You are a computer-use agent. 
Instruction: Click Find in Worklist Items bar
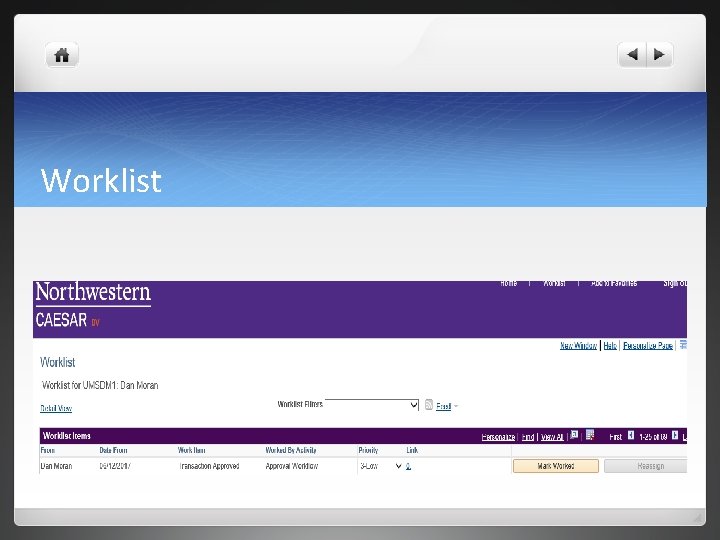point(528,437)
